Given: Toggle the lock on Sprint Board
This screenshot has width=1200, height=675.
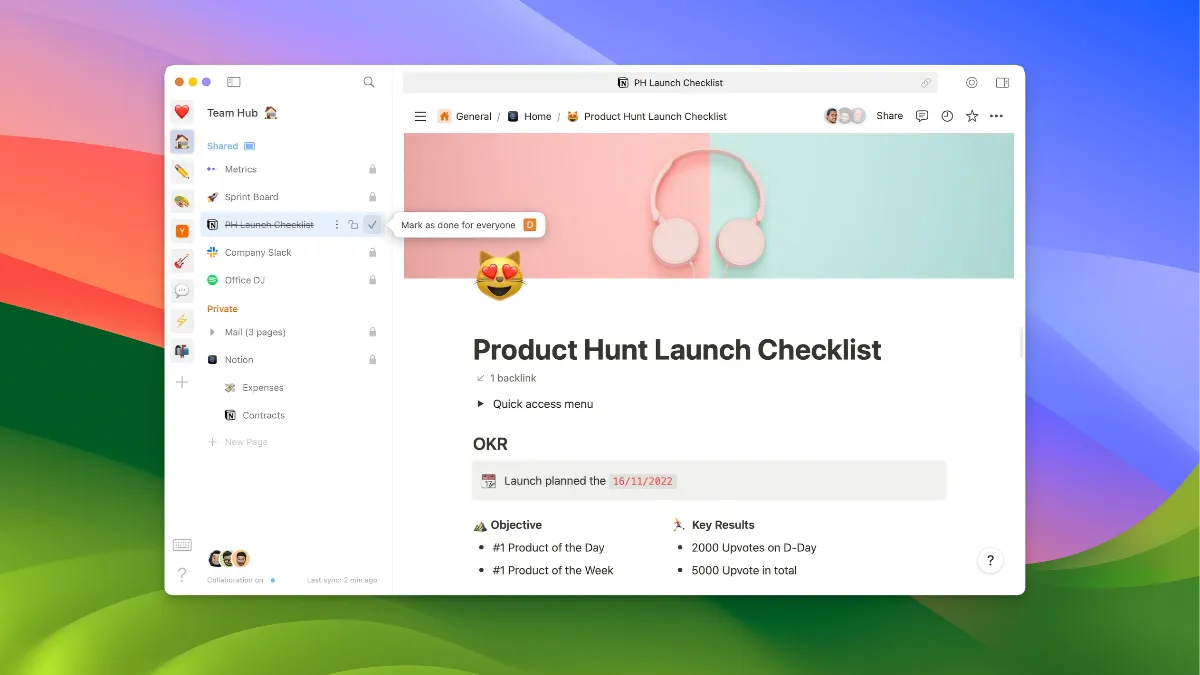Looking at the screenshot, I should pyautogui.click(x=372, y=197).
